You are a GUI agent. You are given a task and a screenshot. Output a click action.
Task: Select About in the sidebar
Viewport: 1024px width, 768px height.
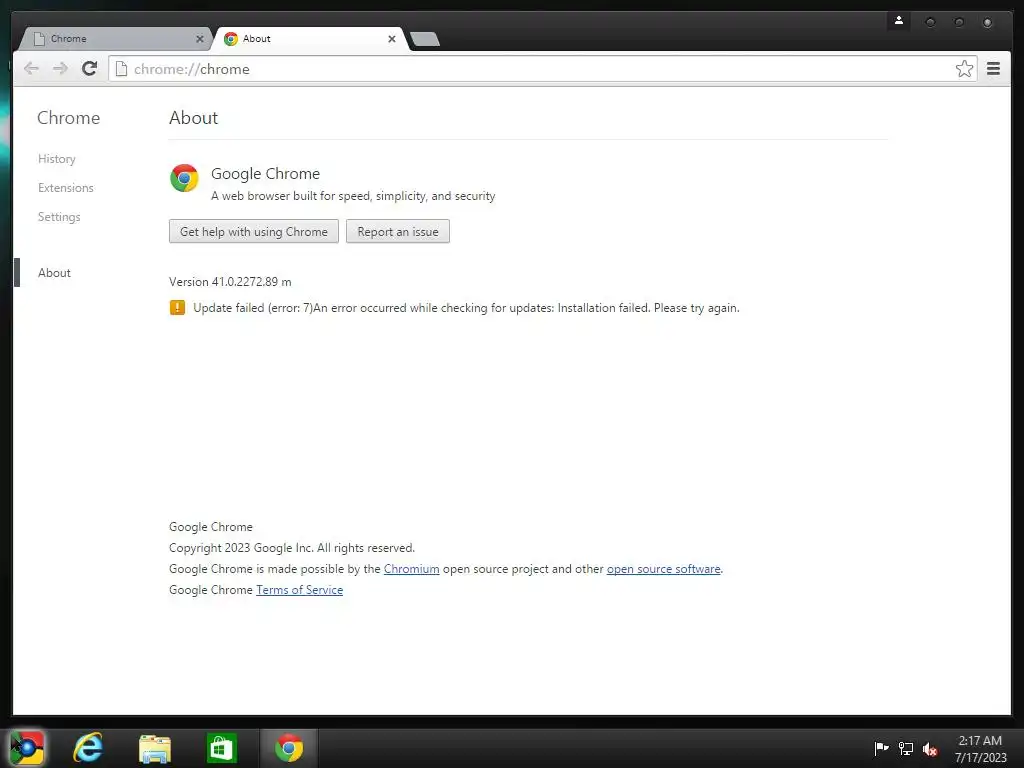tap(54, 273)
